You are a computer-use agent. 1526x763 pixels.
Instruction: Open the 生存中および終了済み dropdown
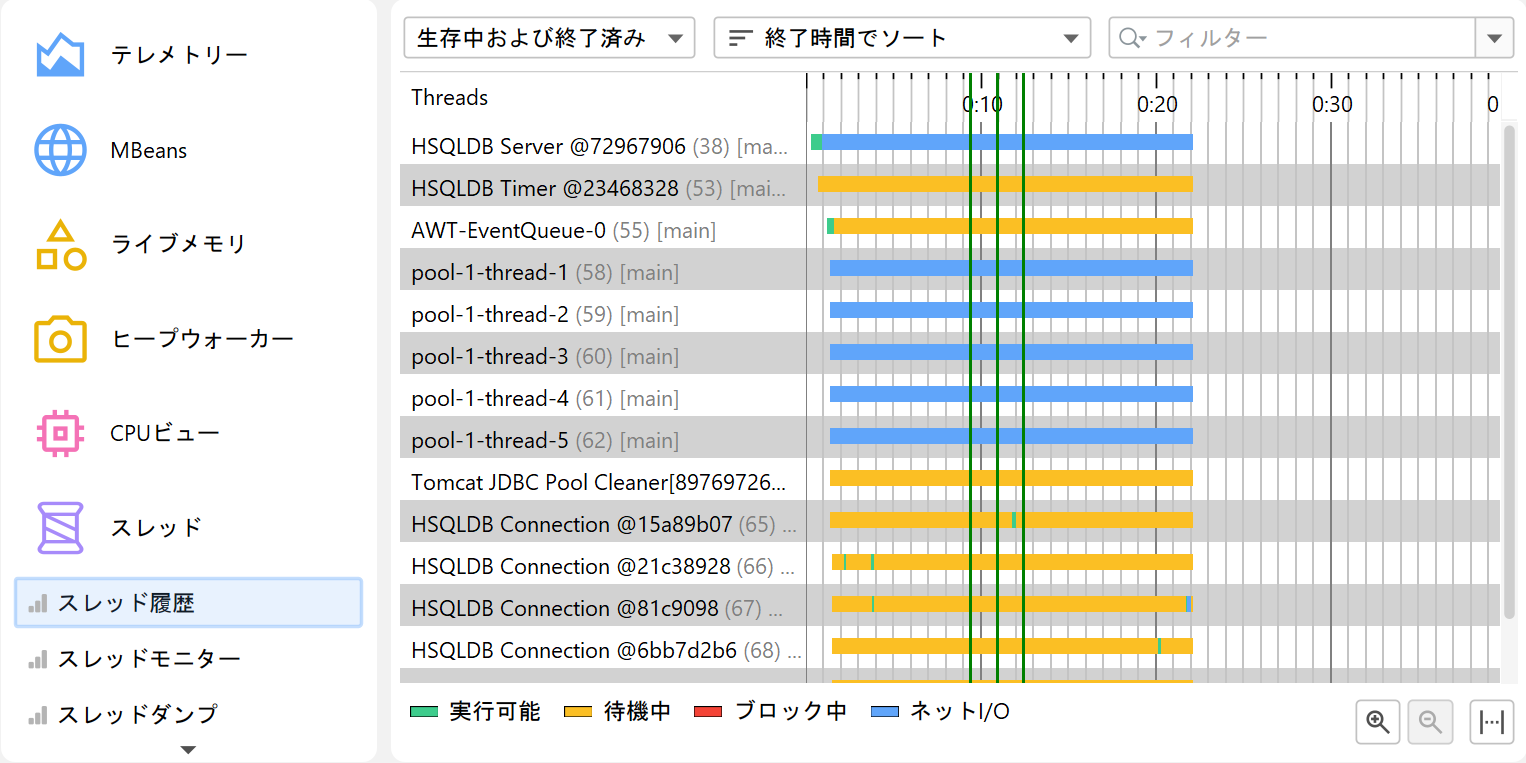click(x=549, y=39)
